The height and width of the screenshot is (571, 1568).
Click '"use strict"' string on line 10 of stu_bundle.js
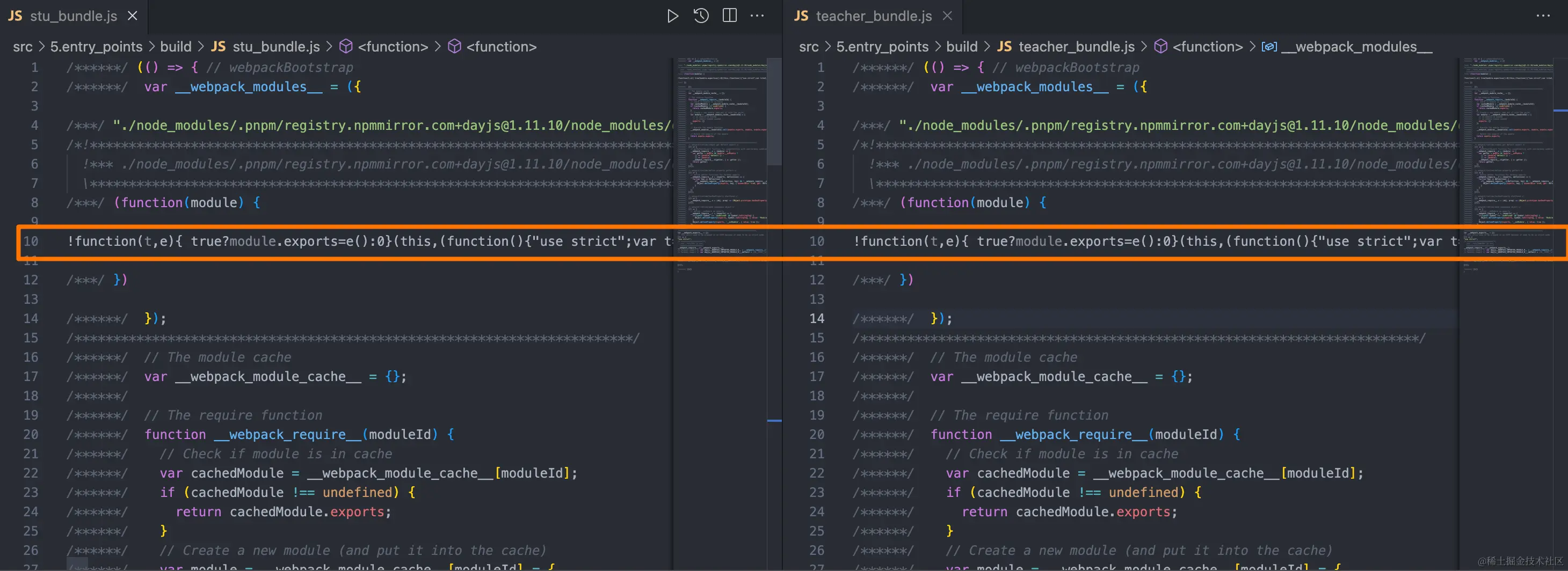tap(578, 241)
